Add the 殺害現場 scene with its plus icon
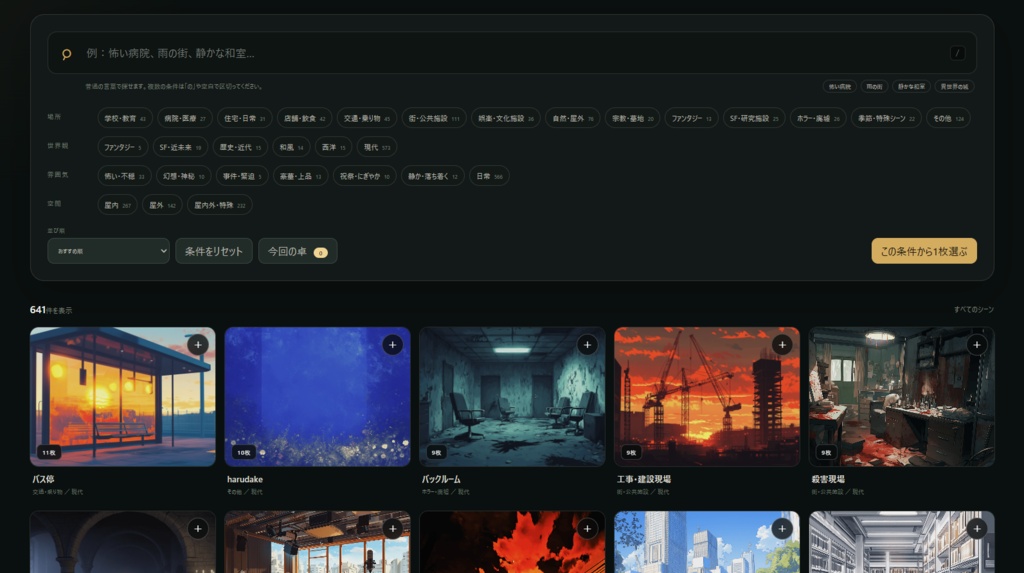Screen dimensions: 1024x573 [976, 345]
